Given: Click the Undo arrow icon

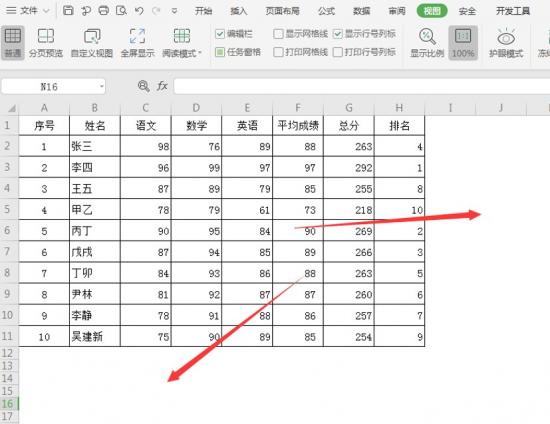Looking at the screenshot, I should point(139,11).
